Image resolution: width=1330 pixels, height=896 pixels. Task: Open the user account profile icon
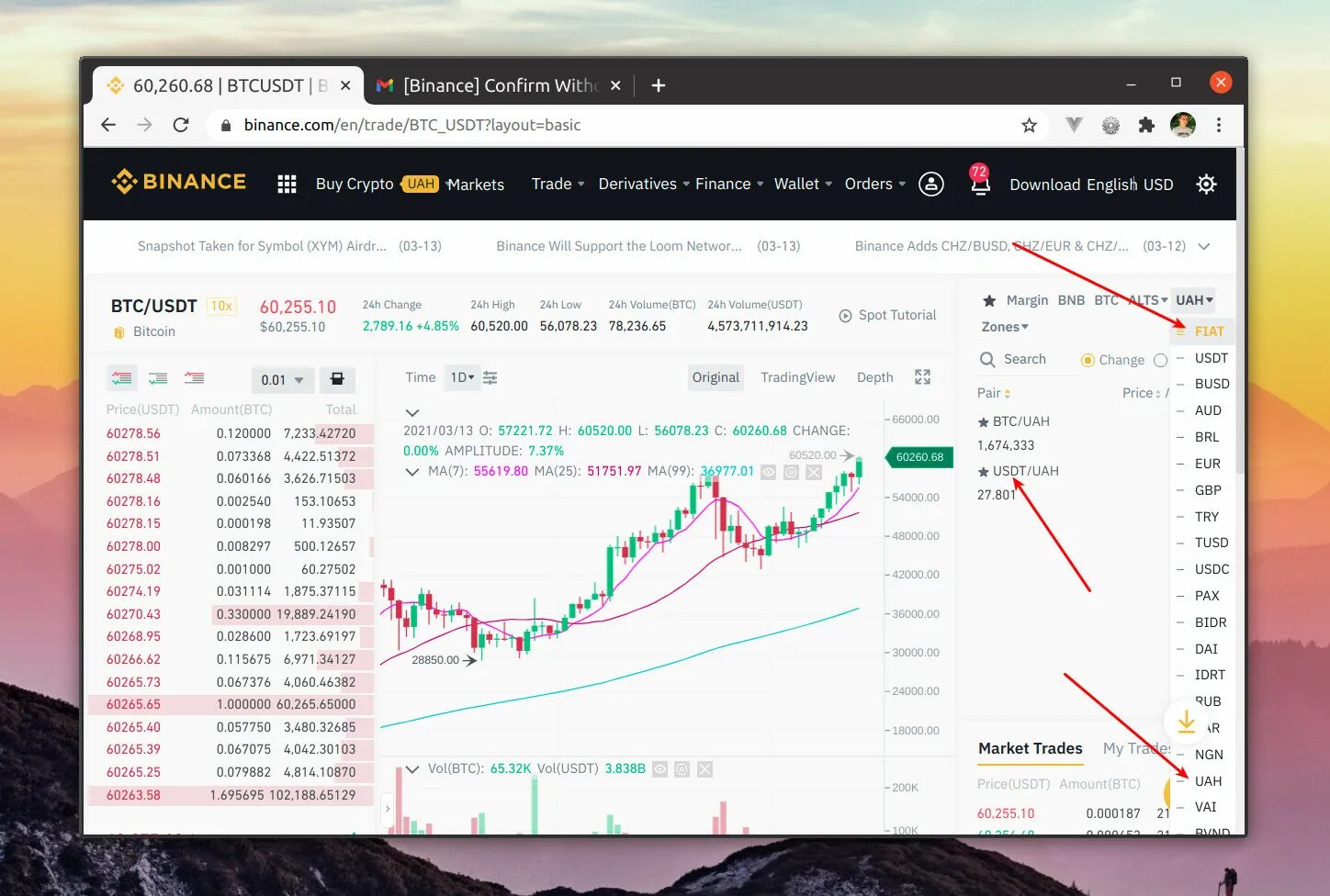coord(931,185)
